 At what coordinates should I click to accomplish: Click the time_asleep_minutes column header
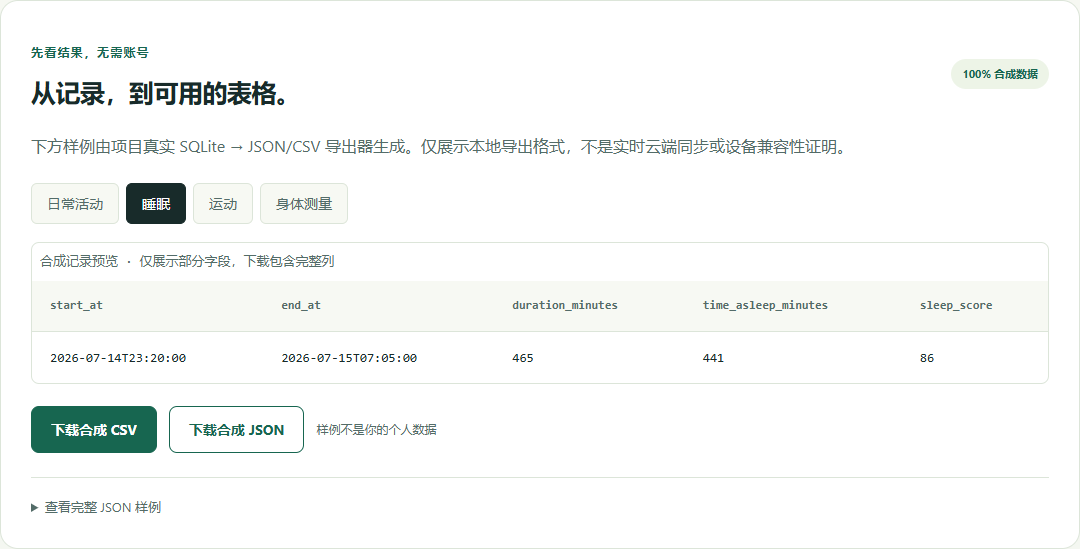click(x=765, y=305)
